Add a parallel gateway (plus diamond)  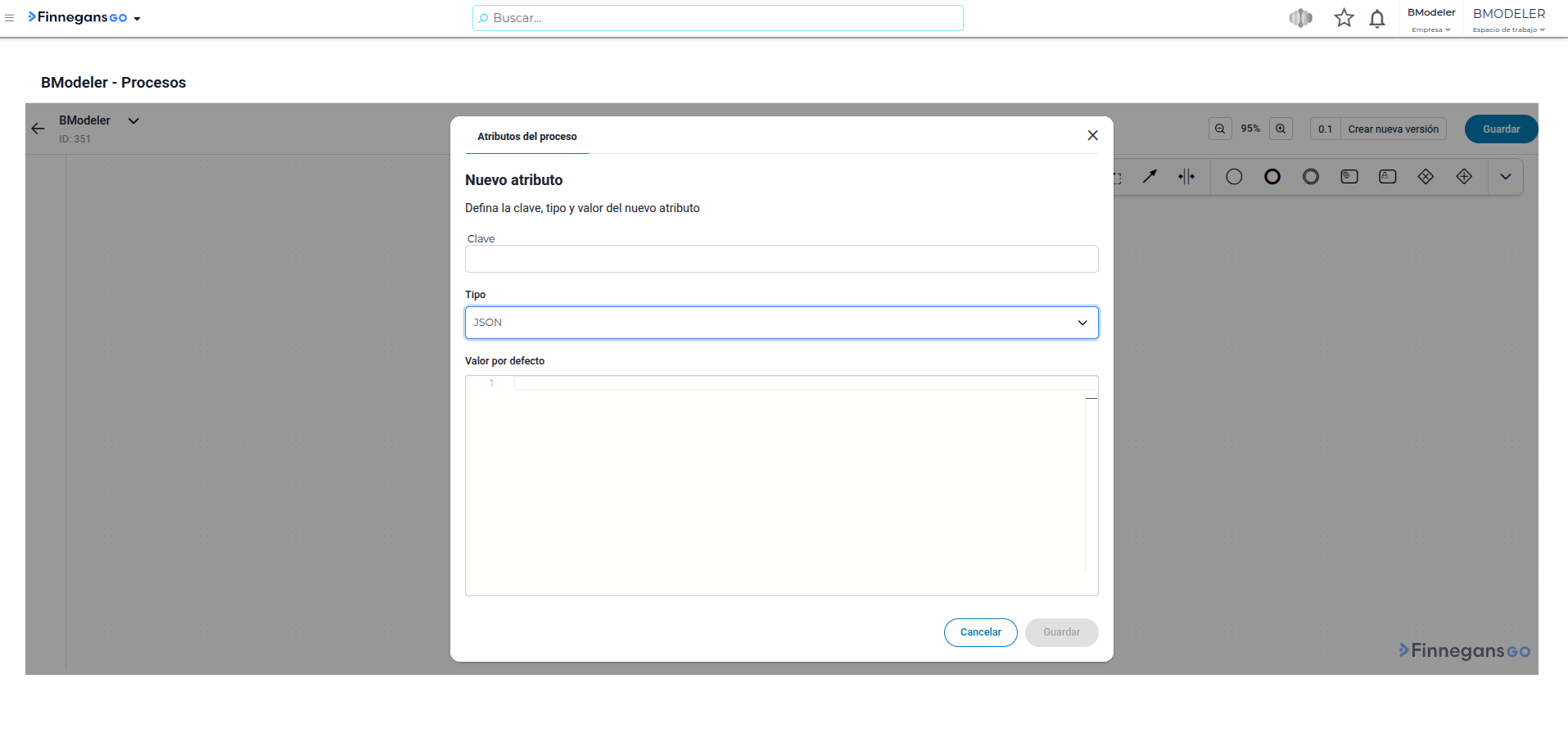(x=1464, y=176)
